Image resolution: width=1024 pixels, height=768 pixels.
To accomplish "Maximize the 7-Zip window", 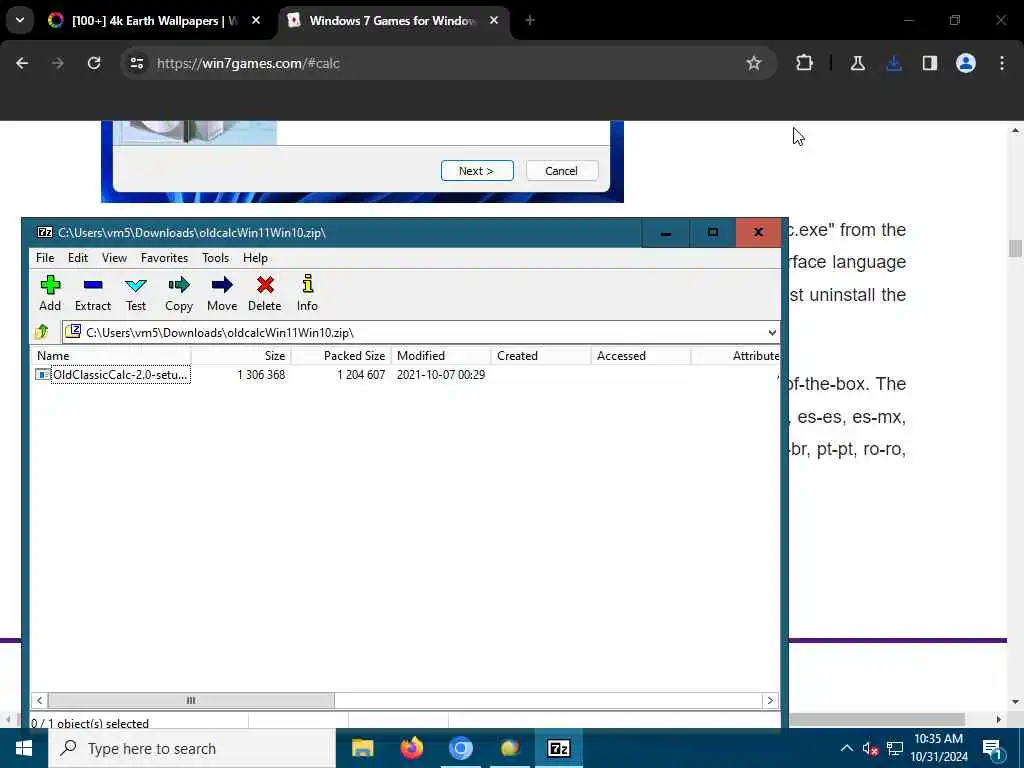I will point(712,232).
